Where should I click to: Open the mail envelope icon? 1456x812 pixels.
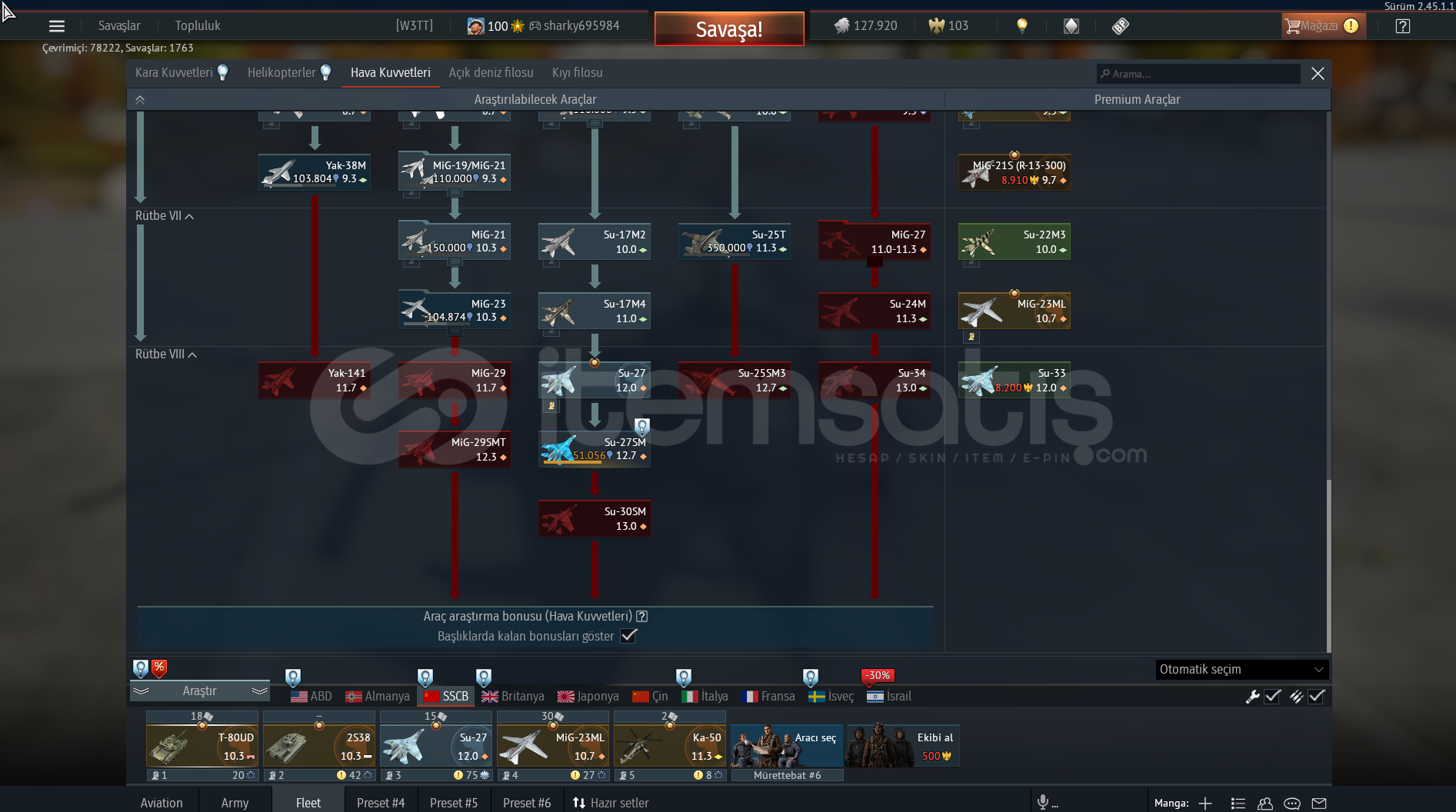pos(1319,803)
